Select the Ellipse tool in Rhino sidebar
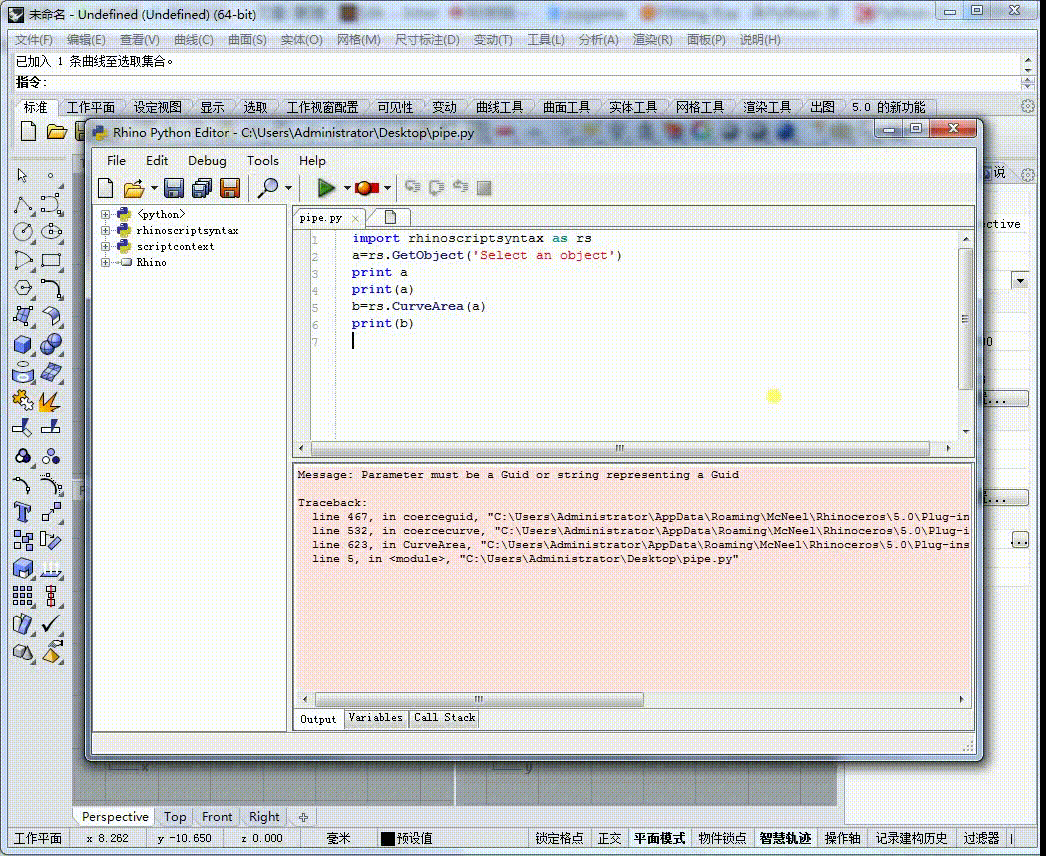1046x856 pixels. point(51,232)
